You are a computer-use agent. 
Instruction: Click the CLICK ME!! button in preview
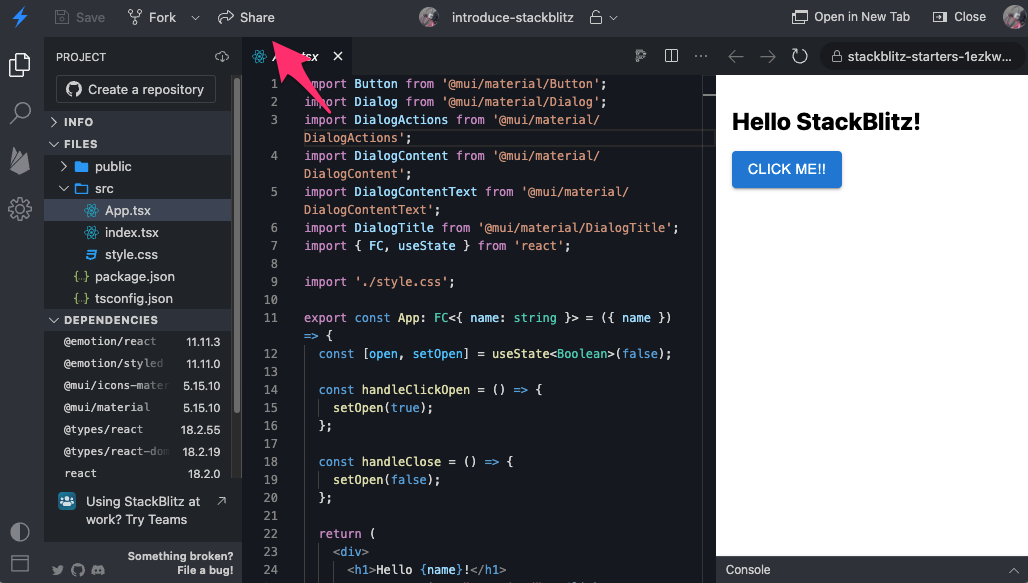[787, 170]
